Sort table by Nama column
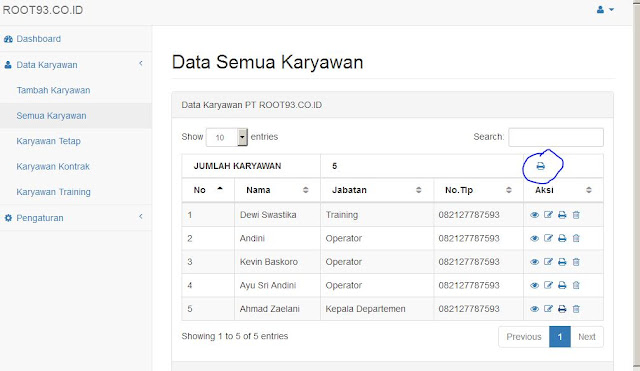 click(277, 190)
